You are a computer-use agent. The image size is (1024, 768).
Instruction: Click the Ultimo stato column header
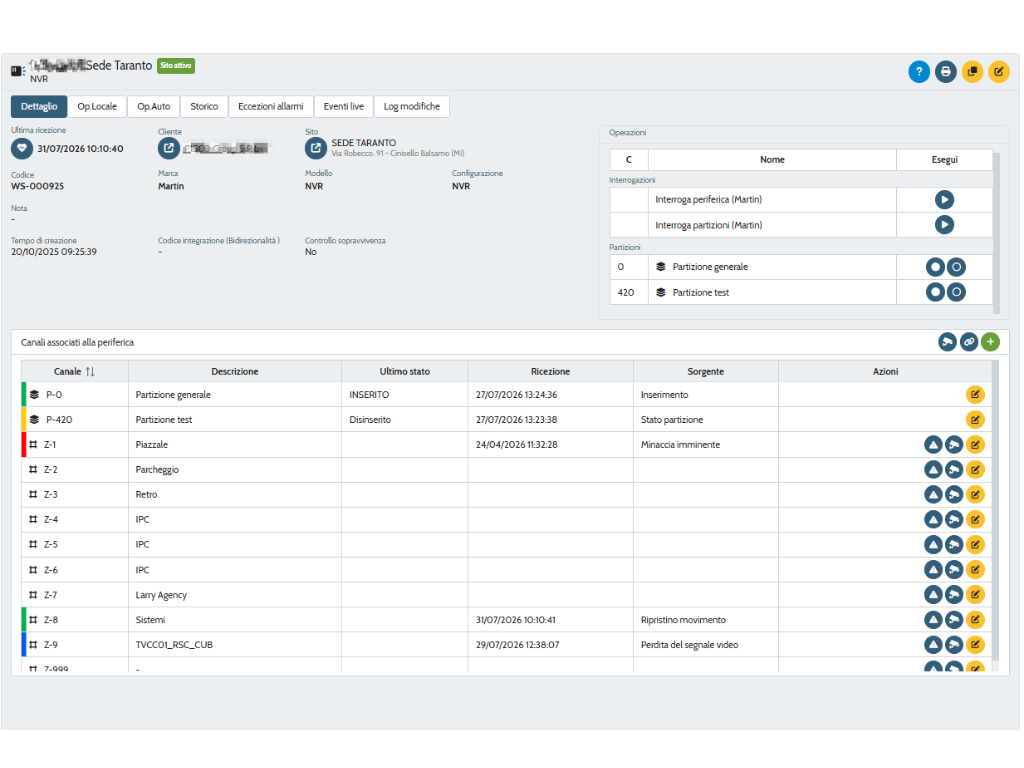pyautogui.click(x=405, y=372)
